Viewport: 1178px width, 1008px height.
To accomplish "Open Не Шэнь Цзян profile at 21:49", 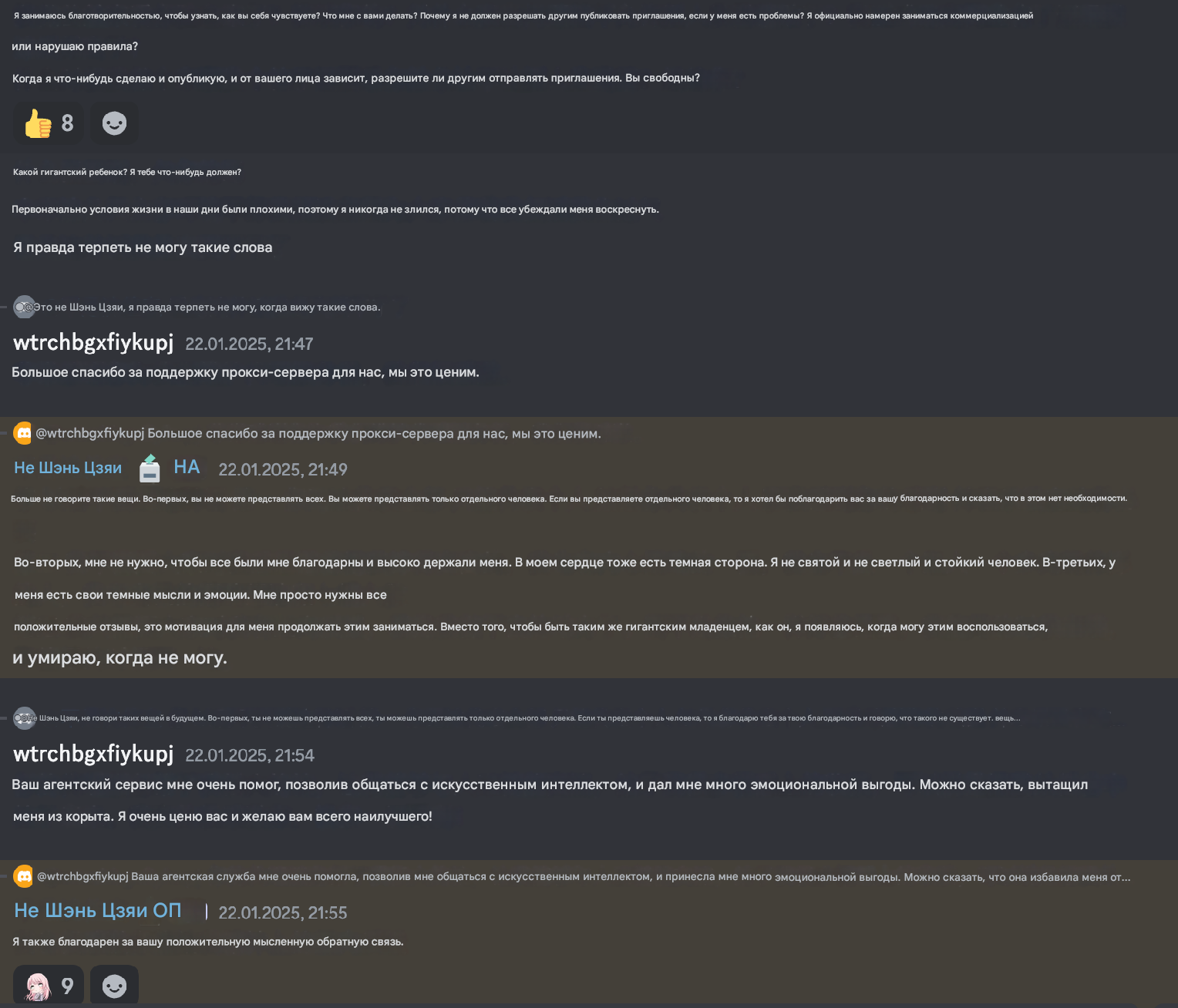I will [x=68, y=468].
